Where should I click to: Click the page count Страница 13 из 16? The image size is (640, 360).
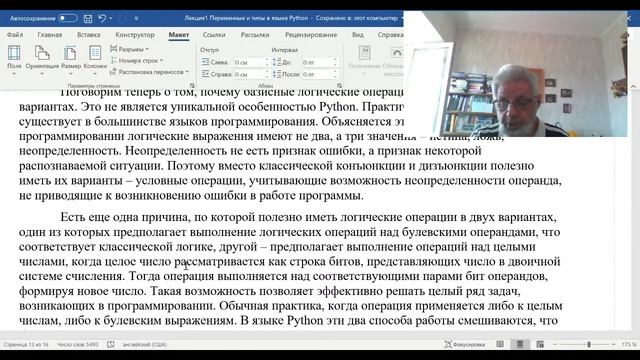pyautogui.click(x=26, y=344)
